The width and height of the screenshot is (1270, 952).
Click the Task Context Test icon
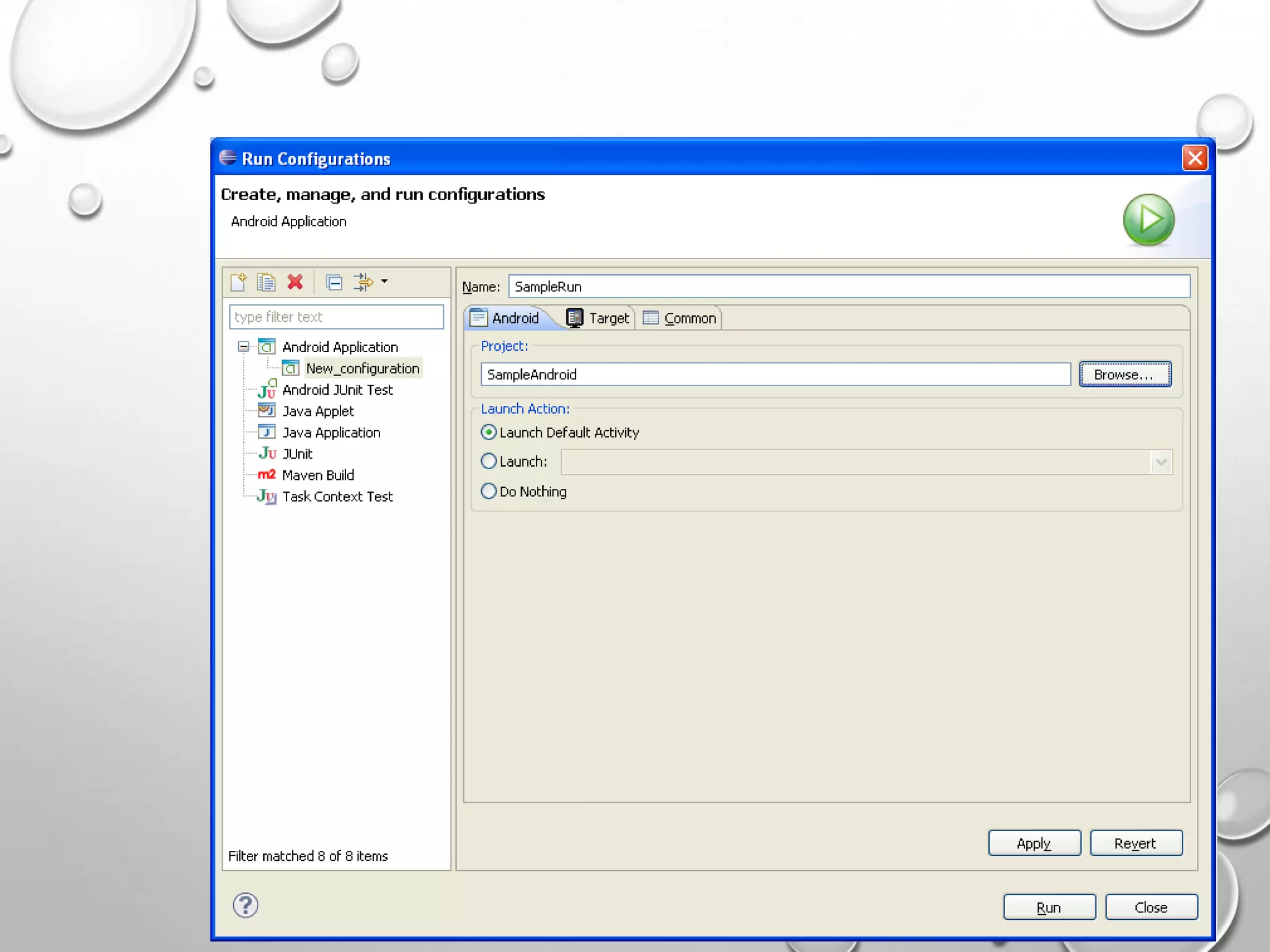point(267,496)
